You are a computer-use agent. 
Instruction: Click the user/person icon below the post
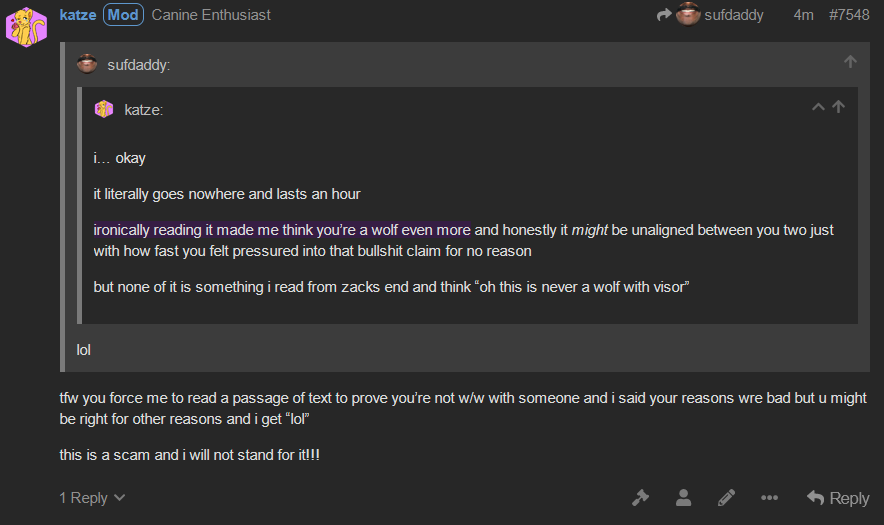[x=683, y=498]
